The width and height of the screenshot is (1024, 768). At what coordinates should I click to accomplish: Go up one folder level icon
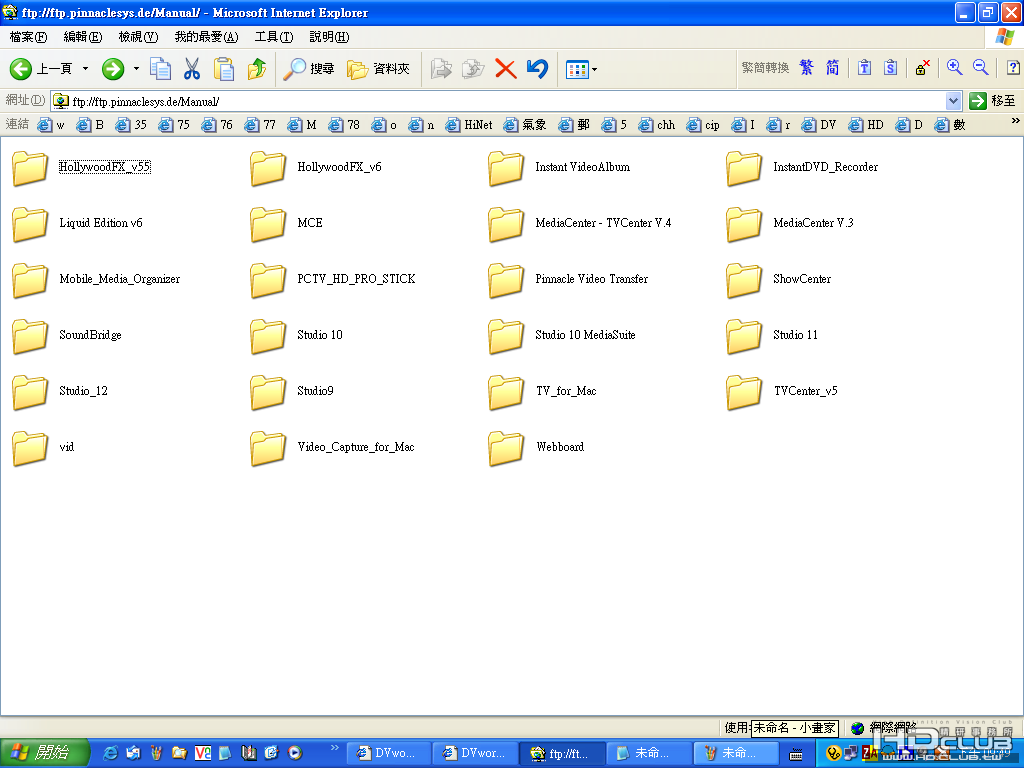pyautogui.click(x=257, y=69)
